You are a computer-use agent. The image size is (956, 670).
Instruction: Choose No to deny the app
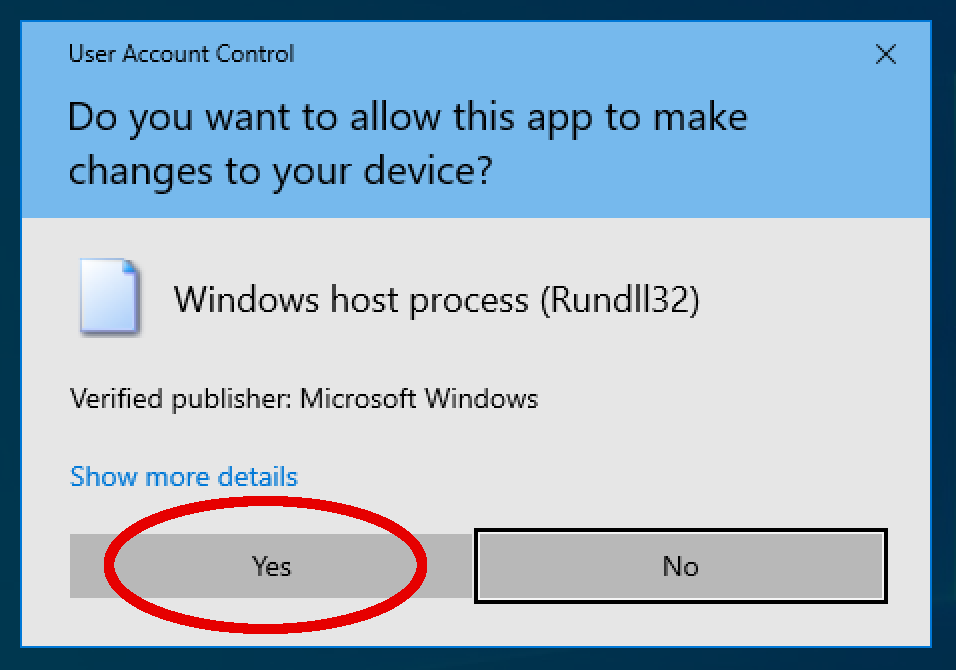pos(680,566)
